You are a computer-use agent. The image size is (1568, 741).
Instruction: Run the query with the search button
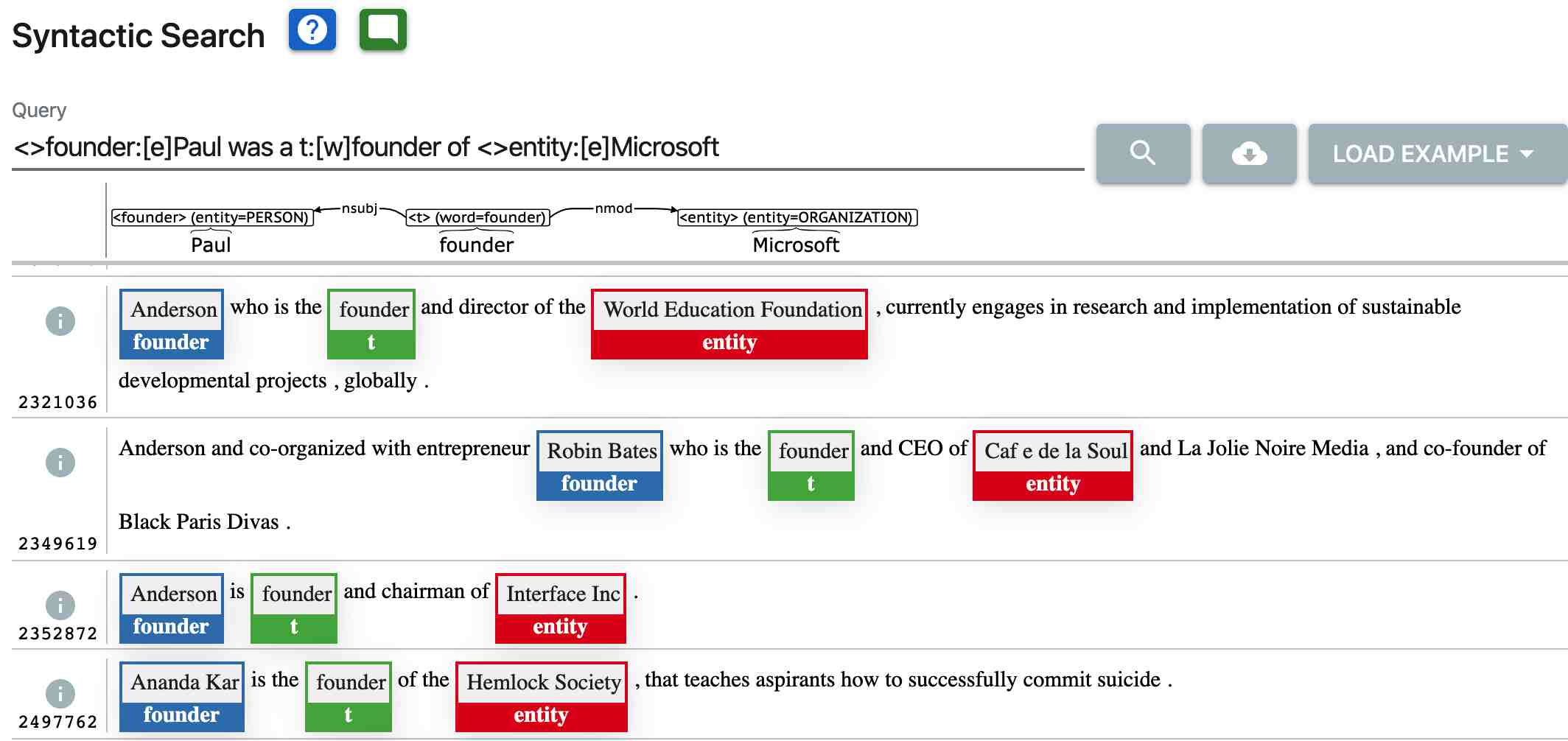(1143, 153)
